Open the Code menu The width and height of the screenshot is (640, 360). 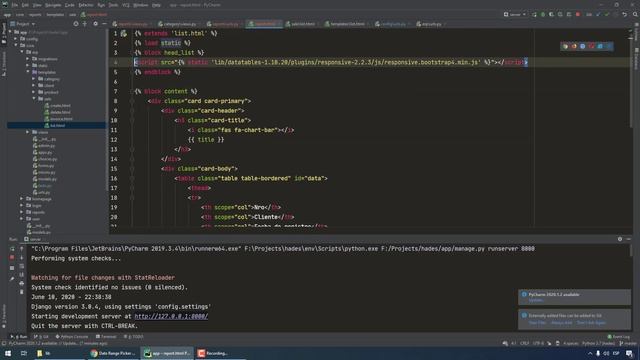coord(69,5)
